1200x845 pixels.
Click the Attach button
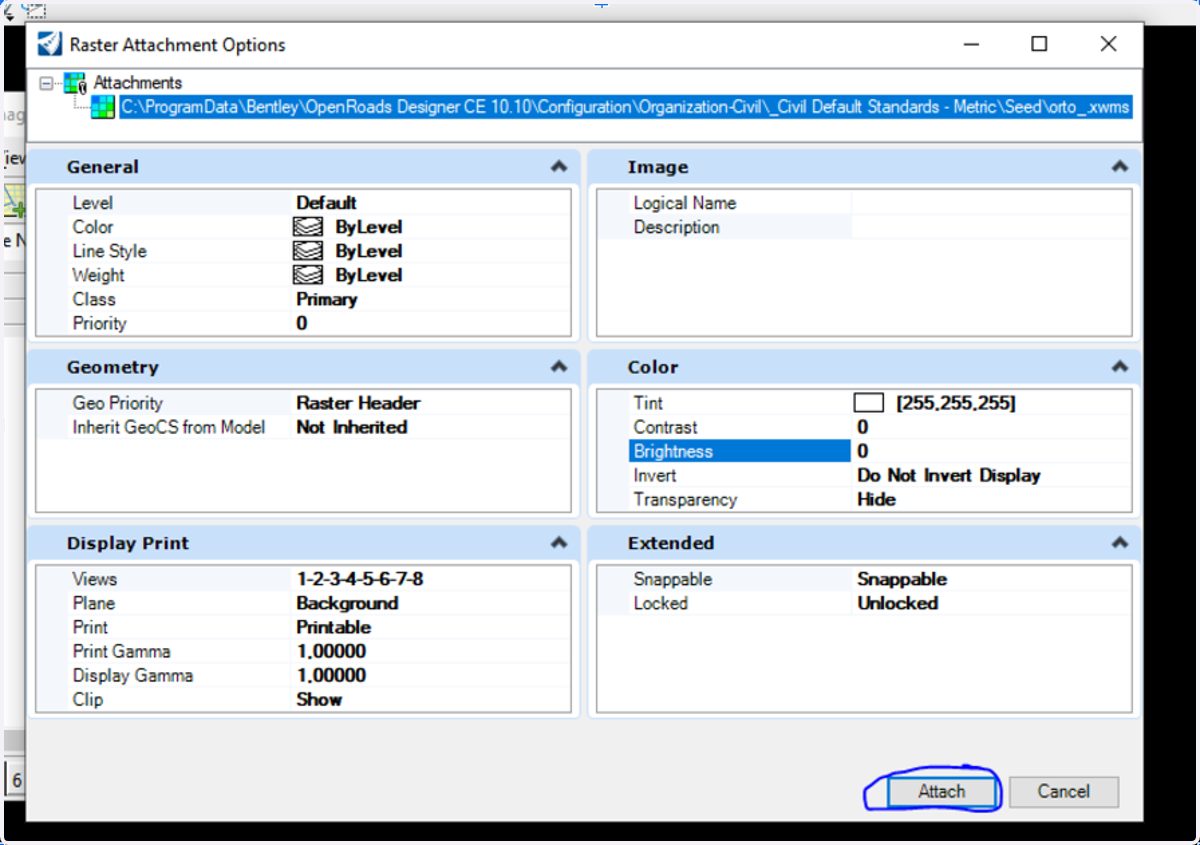(941, 792)
